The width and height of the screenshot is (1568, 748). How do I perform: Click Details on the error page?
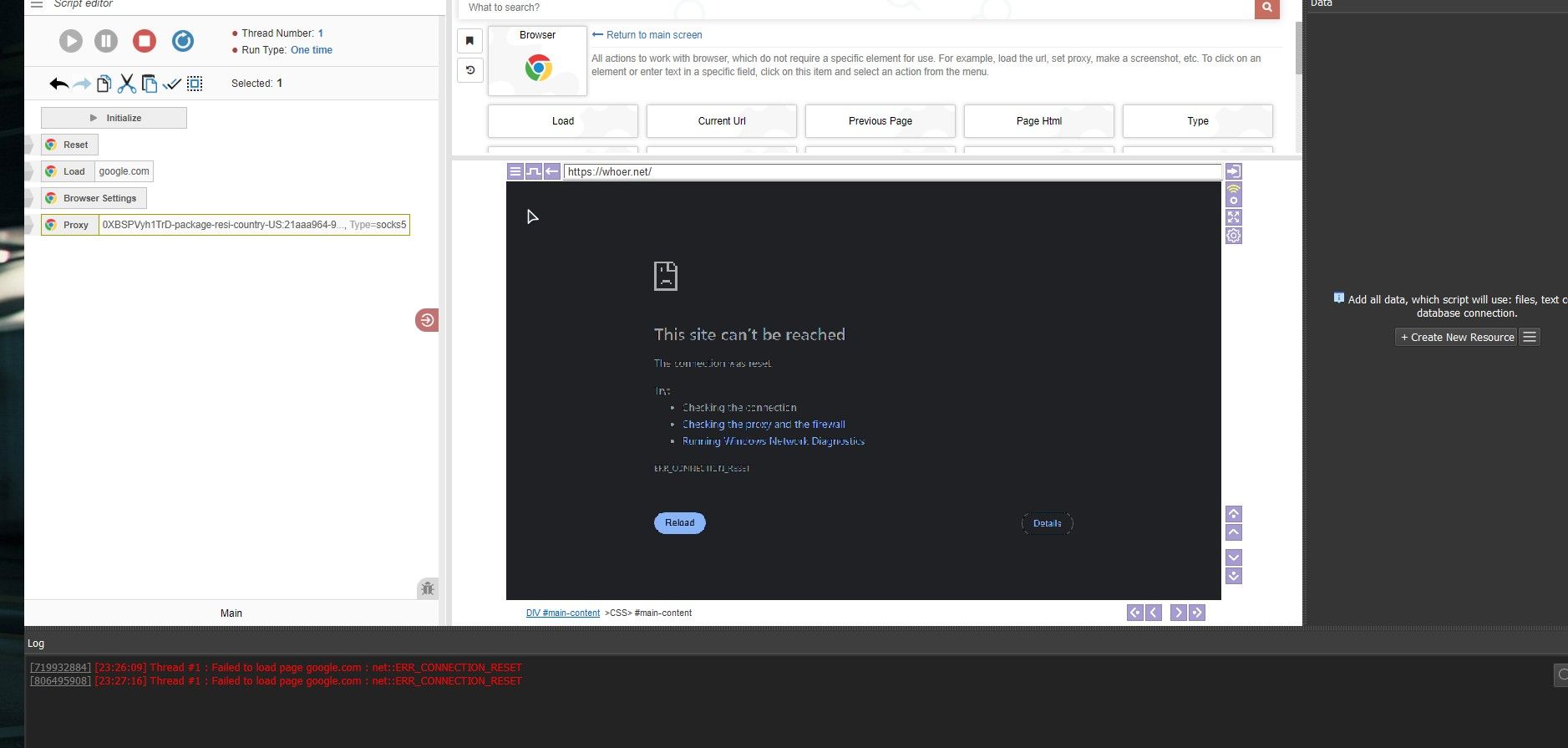coord(1048,523)
